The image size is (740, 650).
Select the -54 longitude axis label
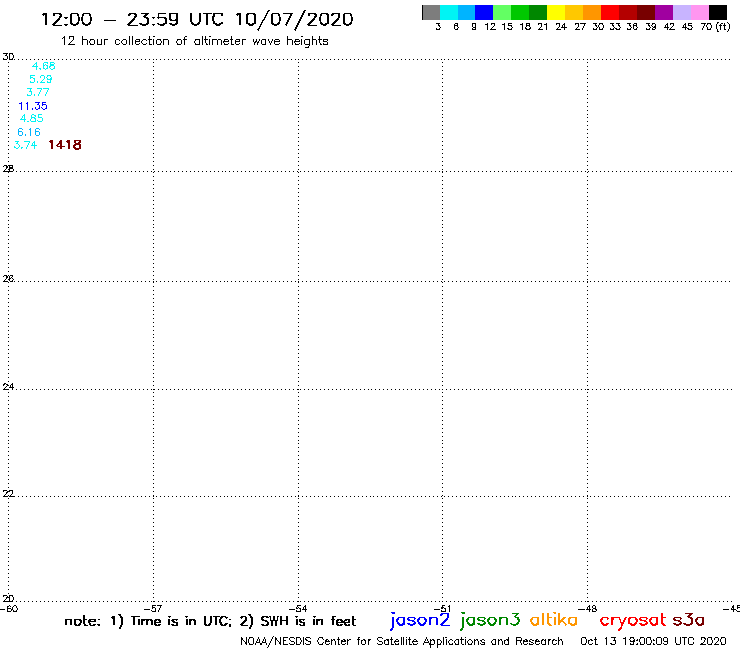(298, 609)
